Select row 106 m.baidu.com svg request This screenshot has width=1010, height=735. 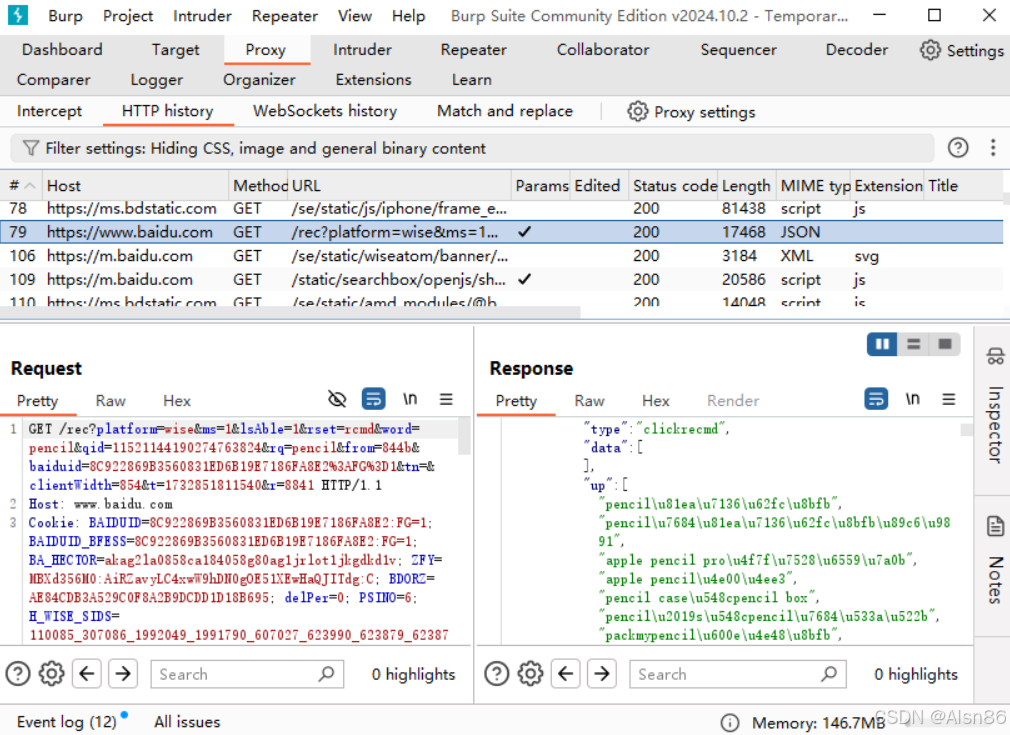click(x=502, y=256)
